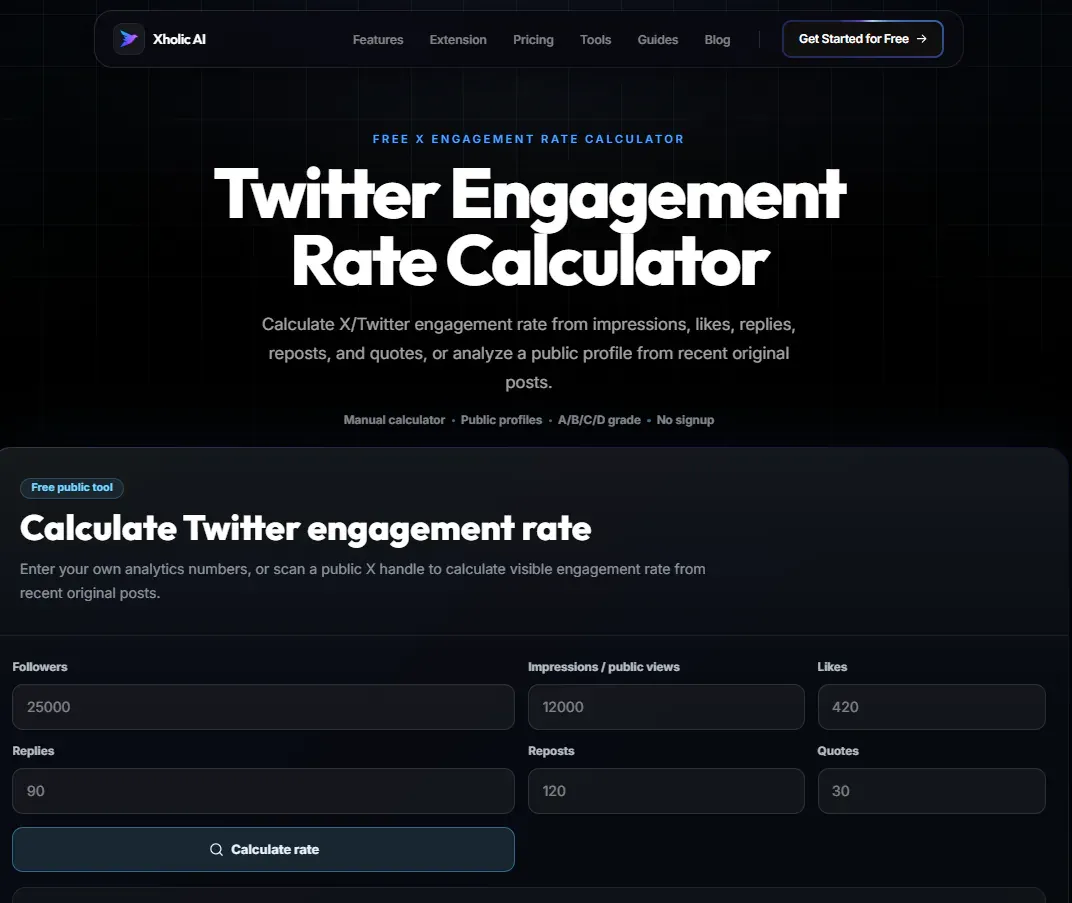Open the Features menu item

(x=378, y=40)
